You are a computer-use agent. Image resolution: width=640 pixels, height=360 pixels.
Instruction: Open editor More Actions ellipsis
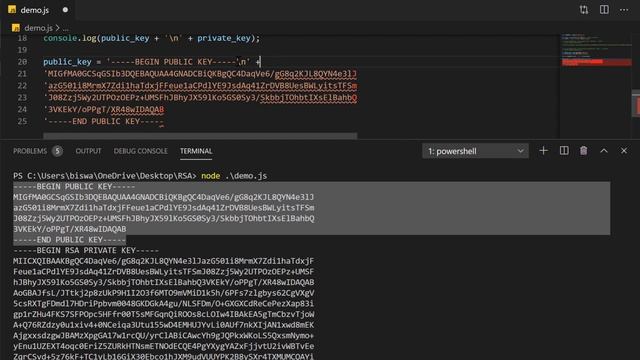tap(624, 10)
